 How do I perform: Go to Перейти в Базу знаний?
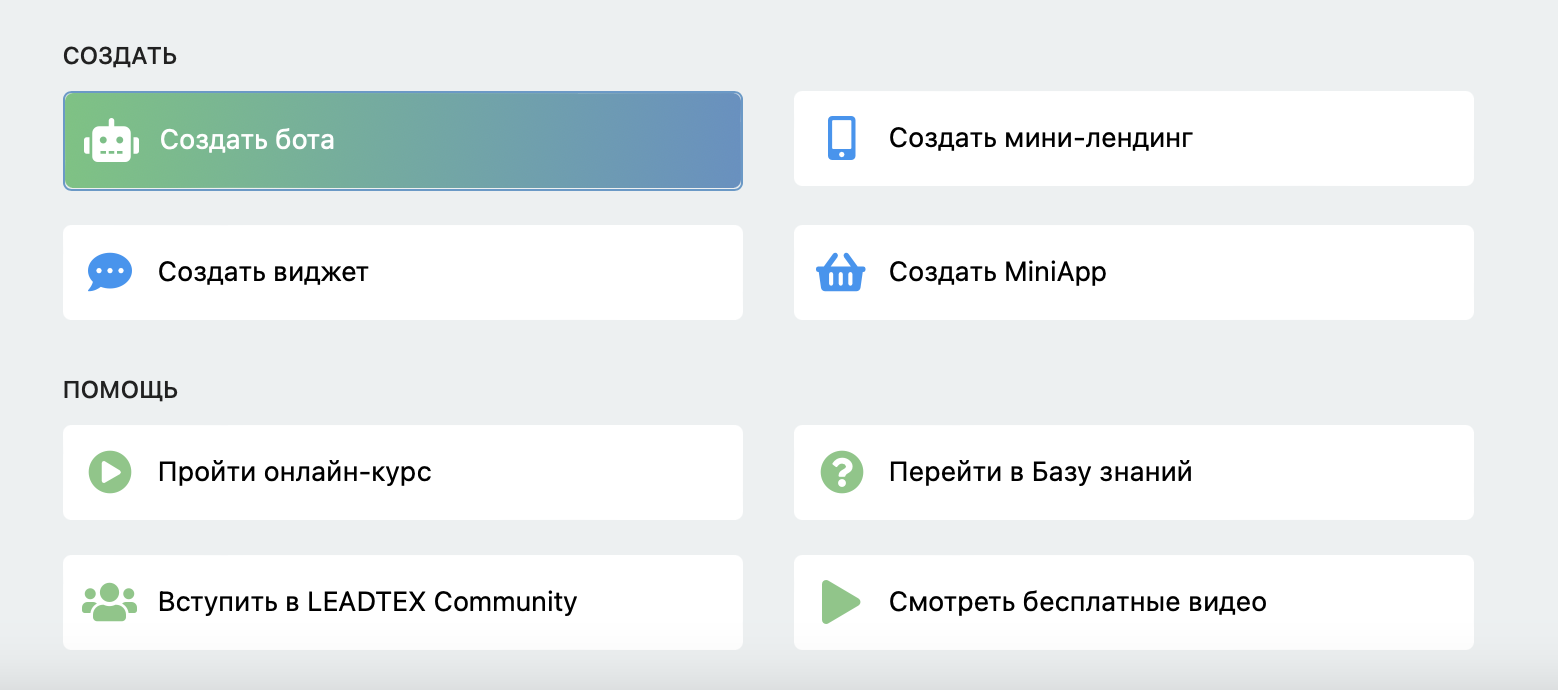click(x=1134, y=472)
